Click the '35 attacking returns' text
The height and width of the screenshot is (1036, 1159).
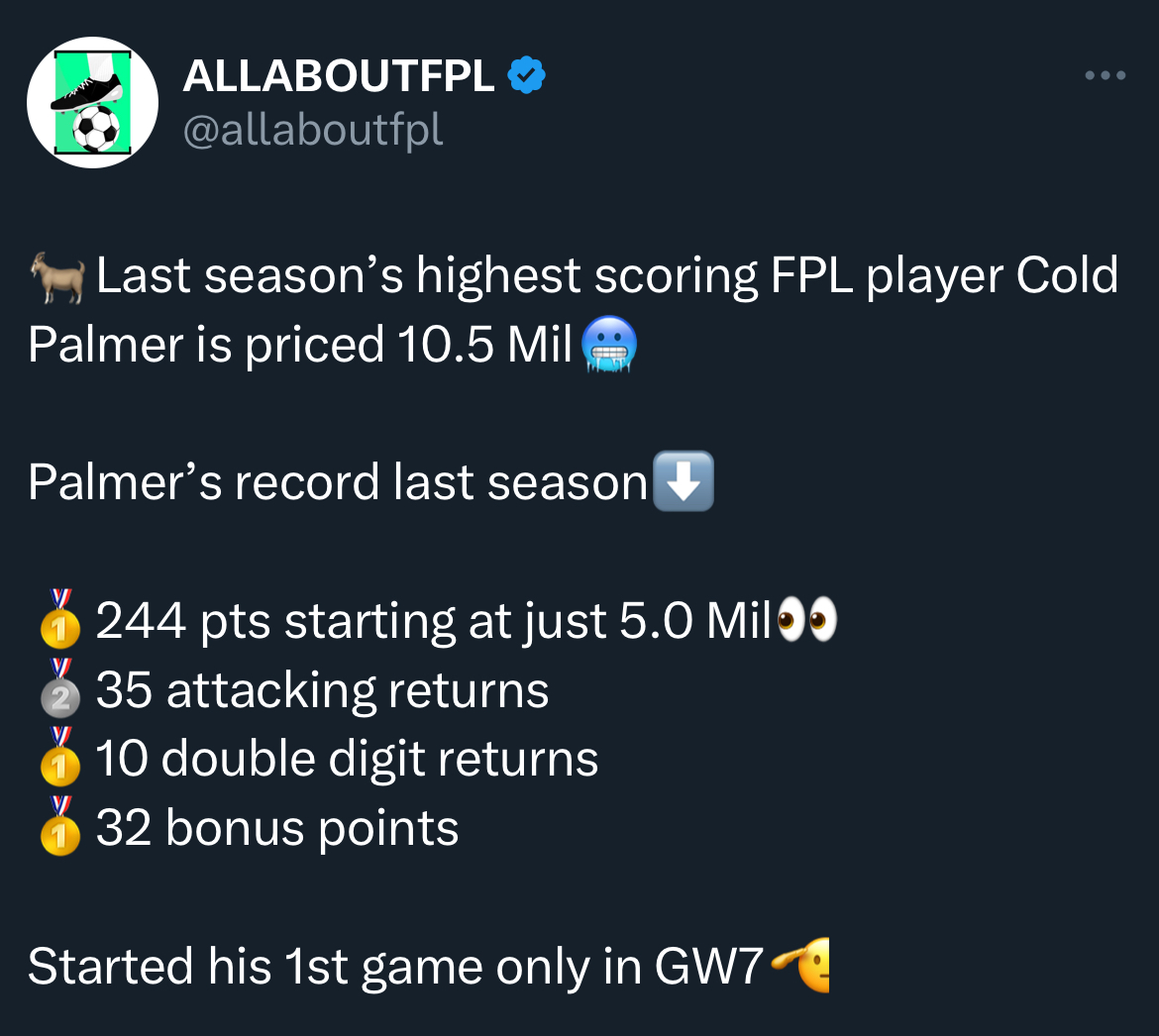coord(322,690)
